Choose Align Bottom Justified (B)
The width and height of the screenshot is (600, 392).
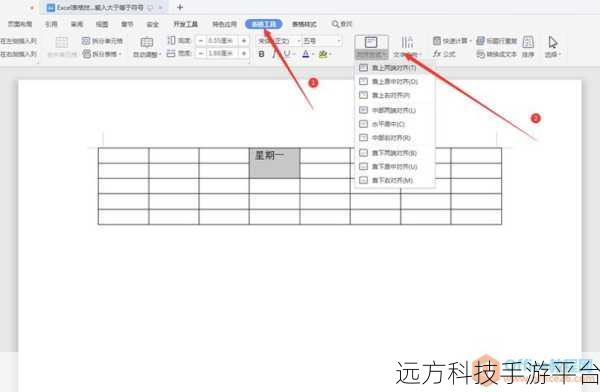point(395,153)
